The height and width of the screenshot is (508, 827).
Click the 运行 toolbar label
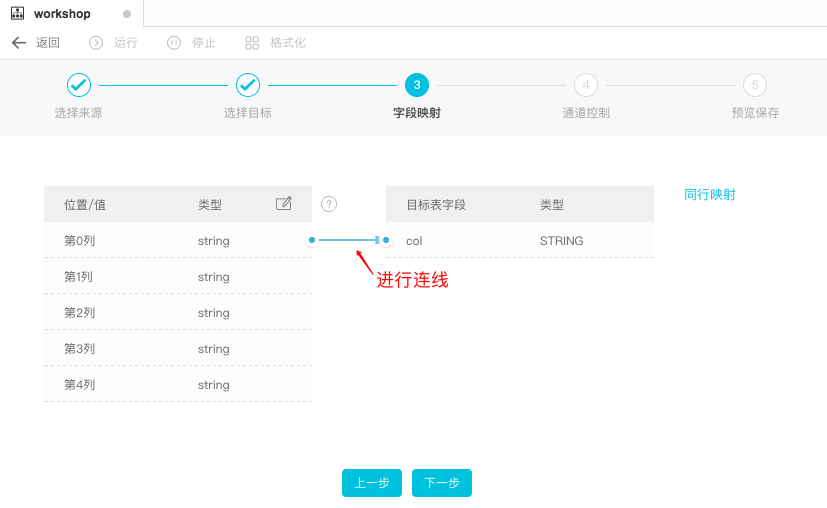[x=126, y=43]
